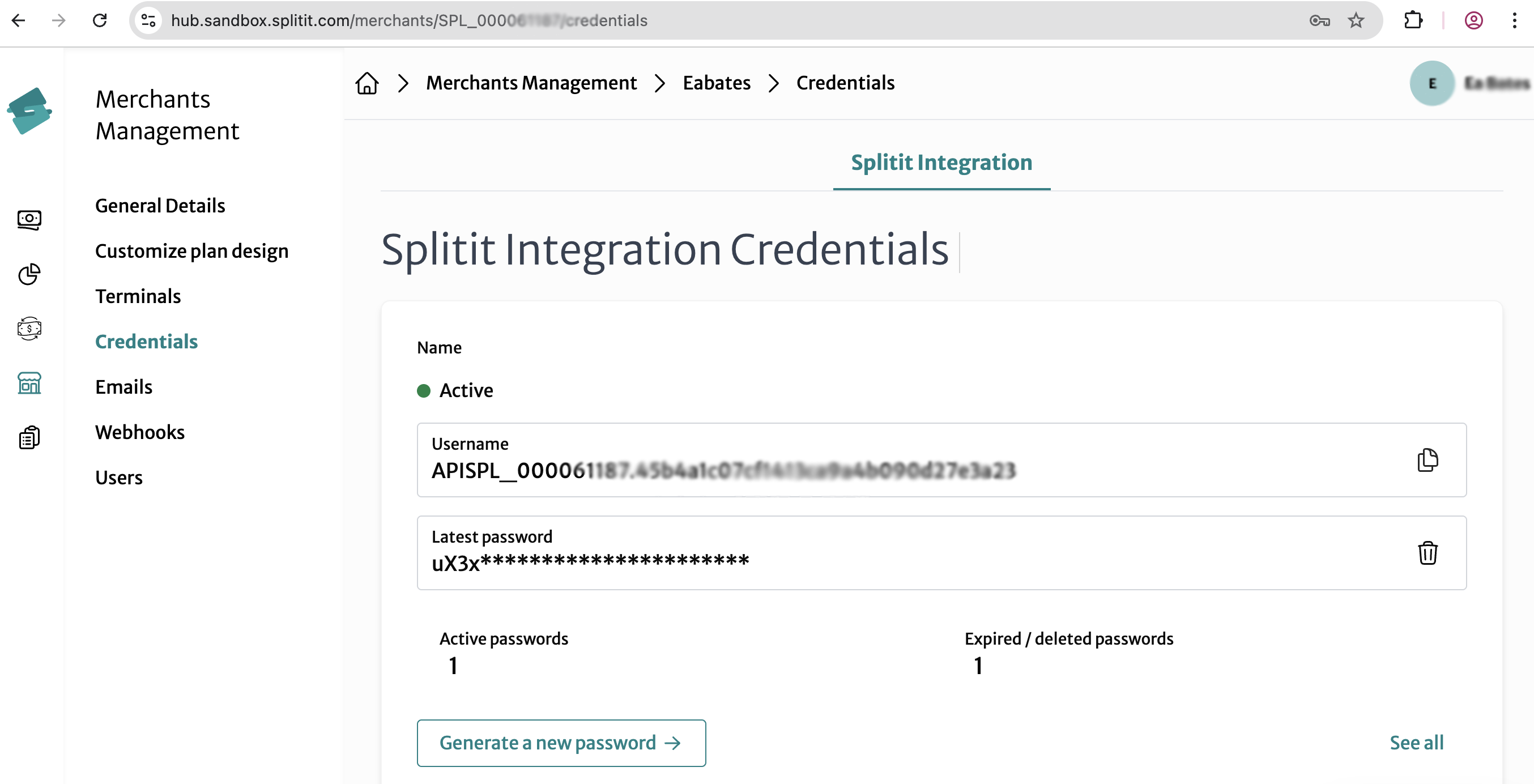
Task: Click the 'Merchants Management' sidebar title
Action: tap(167, 115)
